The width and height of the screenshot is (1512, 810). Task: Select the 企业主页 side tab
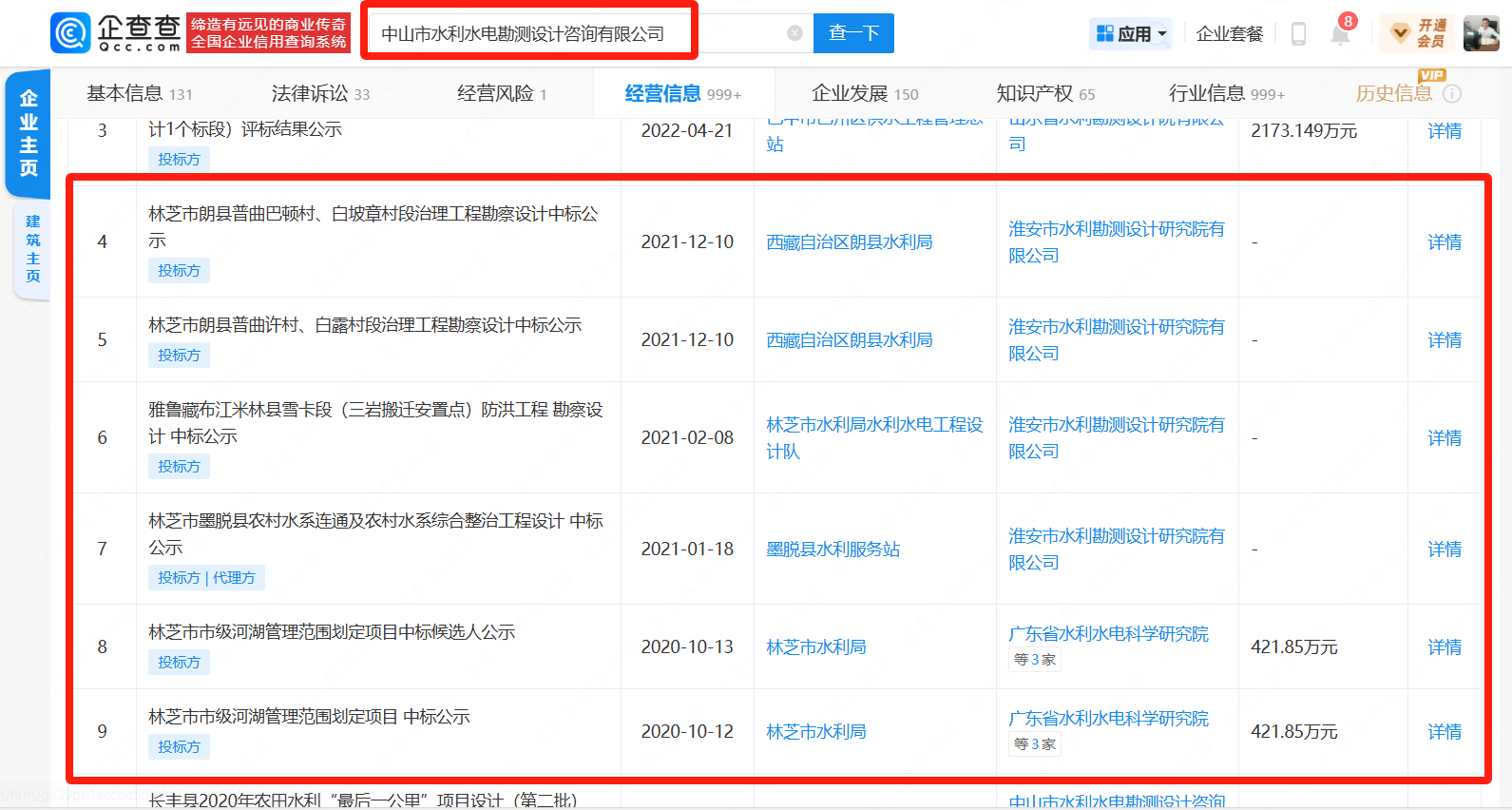[29, 133]
